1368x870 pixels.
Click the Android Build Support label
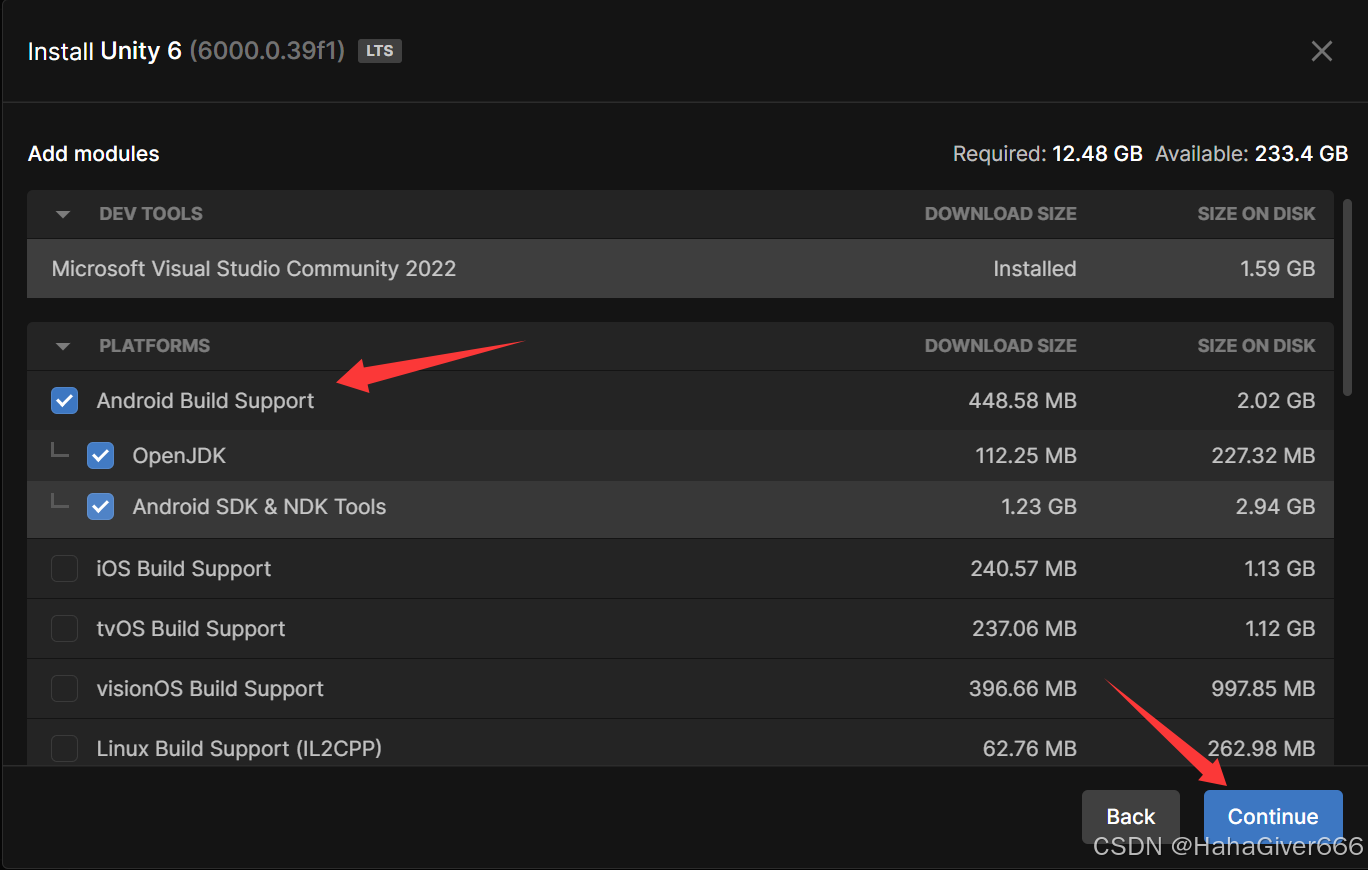point(205,401)
